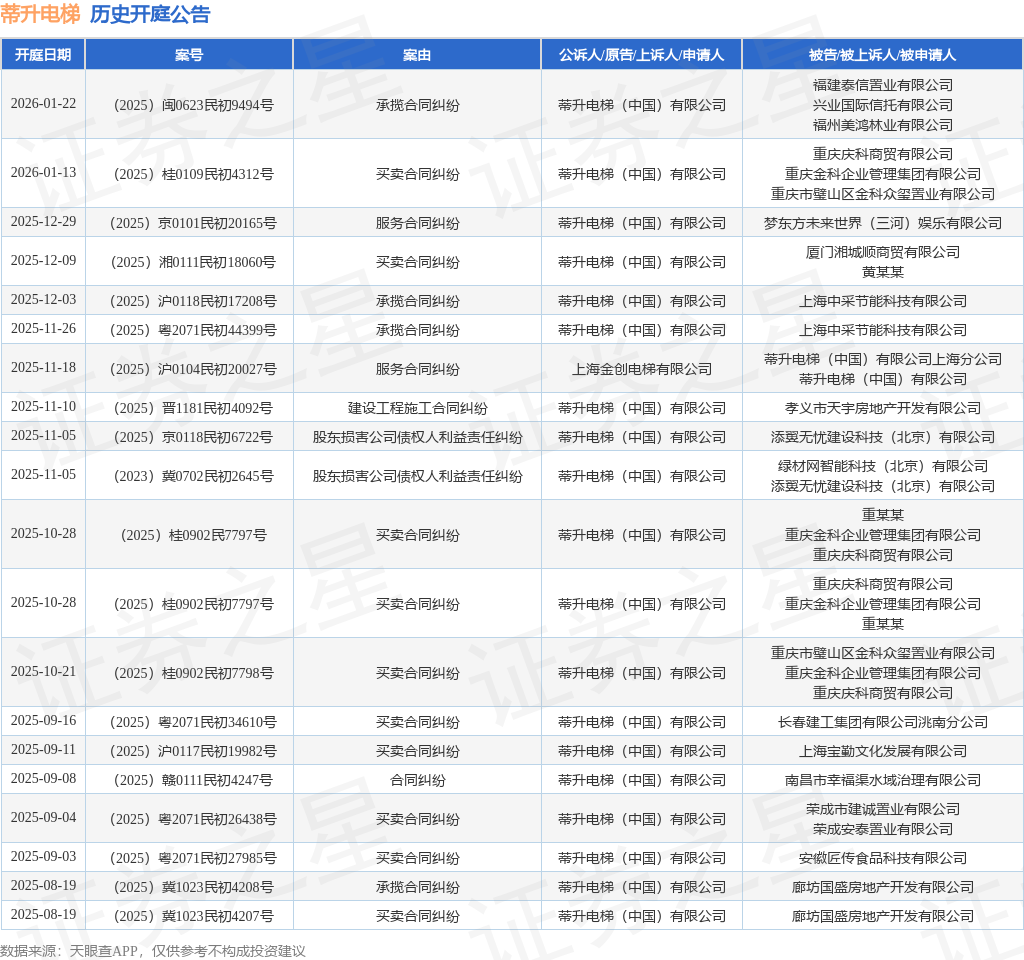This screenshot has height=960, width=1024.
Task: Click case number 粤2071民初34610号
Action: pos(193,722)
